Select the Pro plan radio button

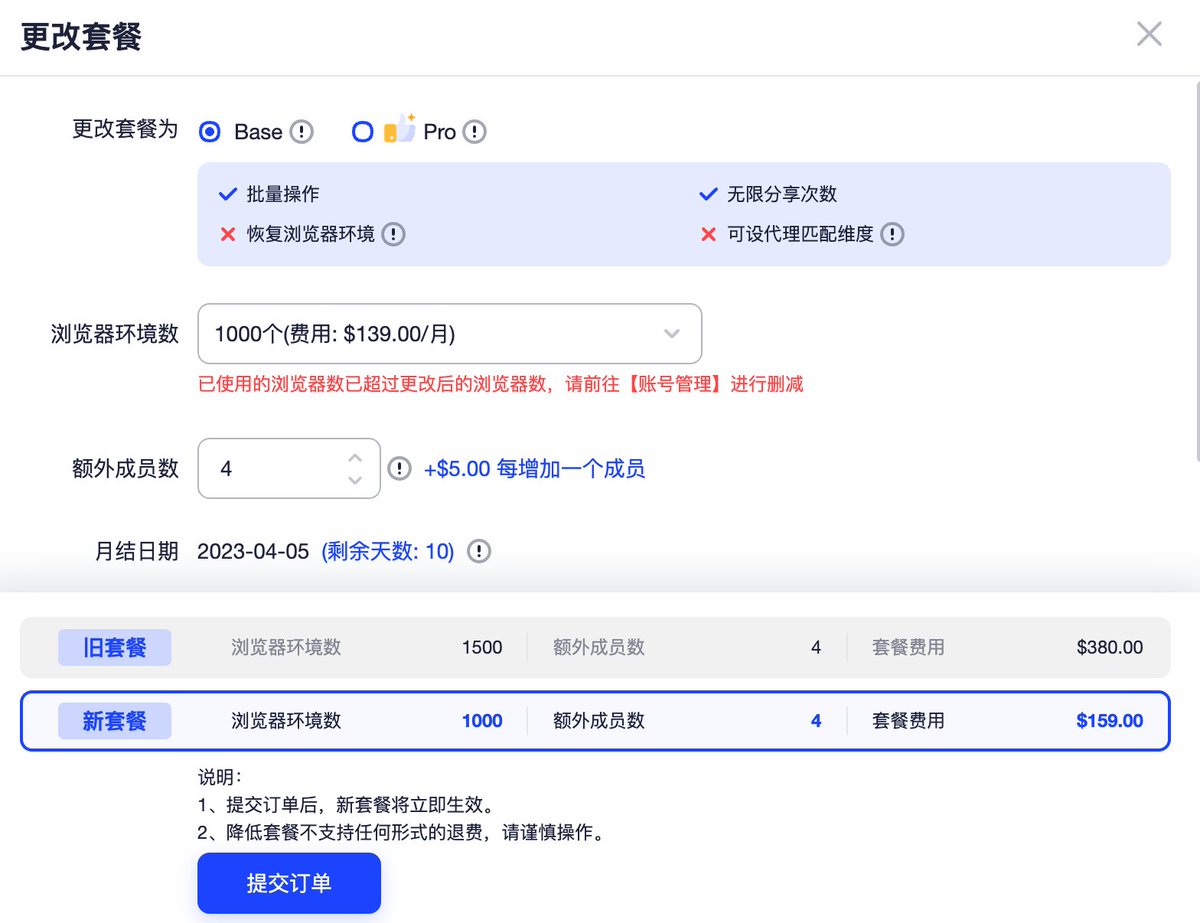coord(362,131)
